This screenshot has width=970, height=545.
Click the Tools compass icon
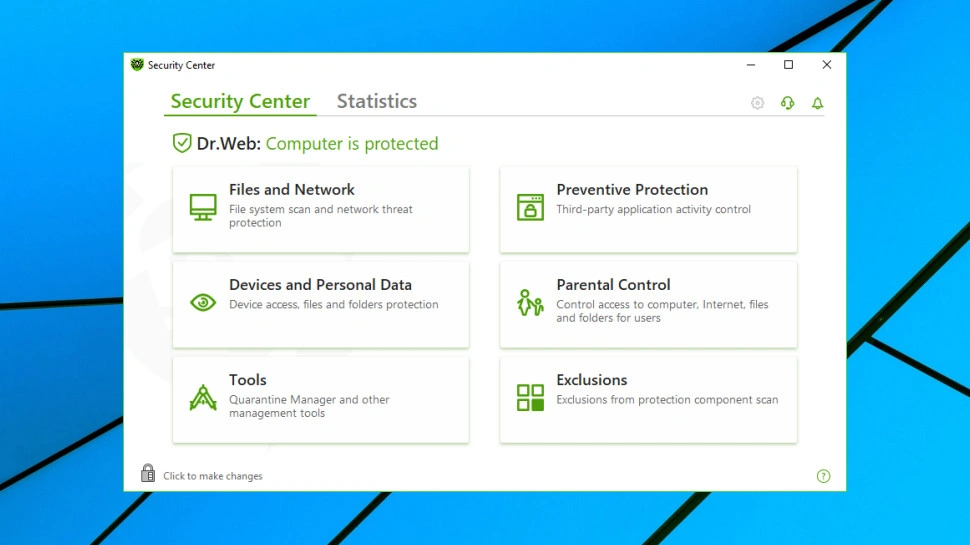[x=203, y=397]
